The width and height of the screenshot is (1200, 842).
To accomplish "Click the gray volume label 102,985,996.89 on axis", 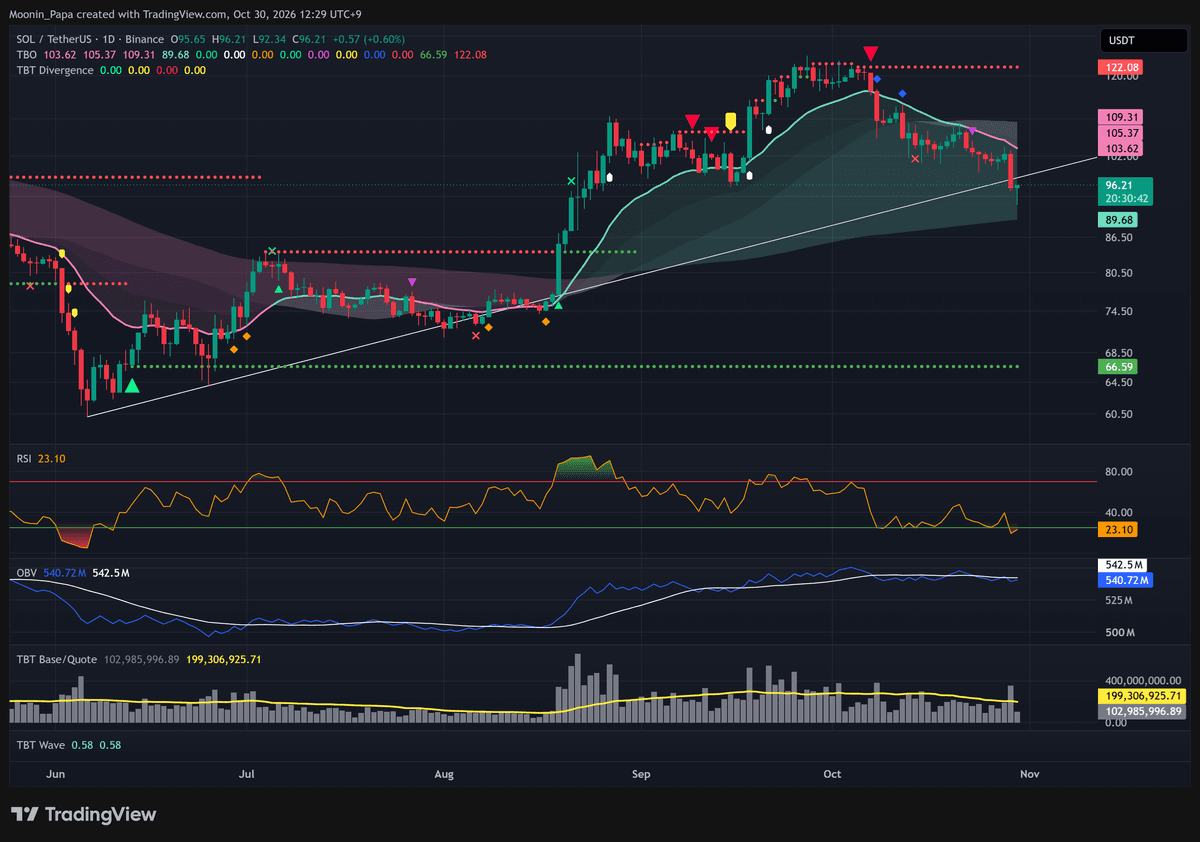I will tap(1143, 711).
